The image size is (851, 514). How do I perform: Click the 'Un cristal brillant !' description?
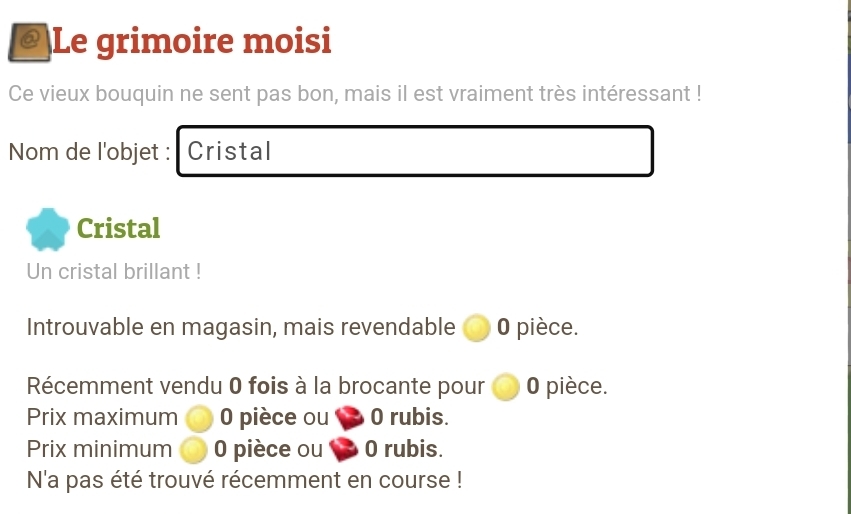coord(114,271)
